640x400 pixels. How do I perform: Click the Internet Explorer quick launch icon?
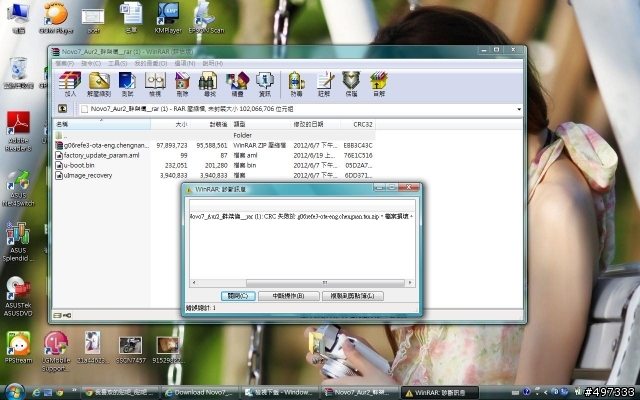[36, 393]
